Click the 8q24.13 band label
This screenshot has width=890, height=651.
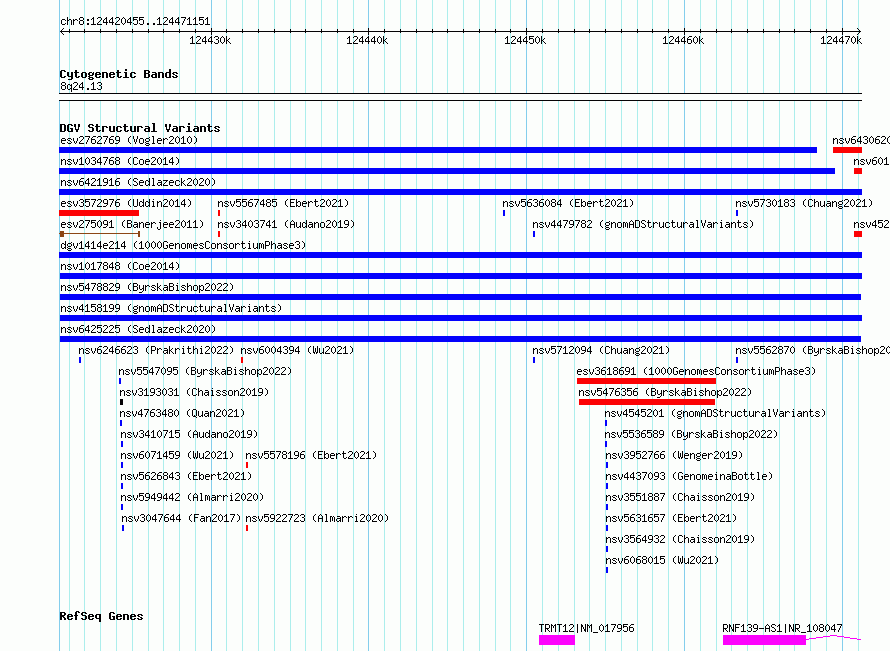81,86
